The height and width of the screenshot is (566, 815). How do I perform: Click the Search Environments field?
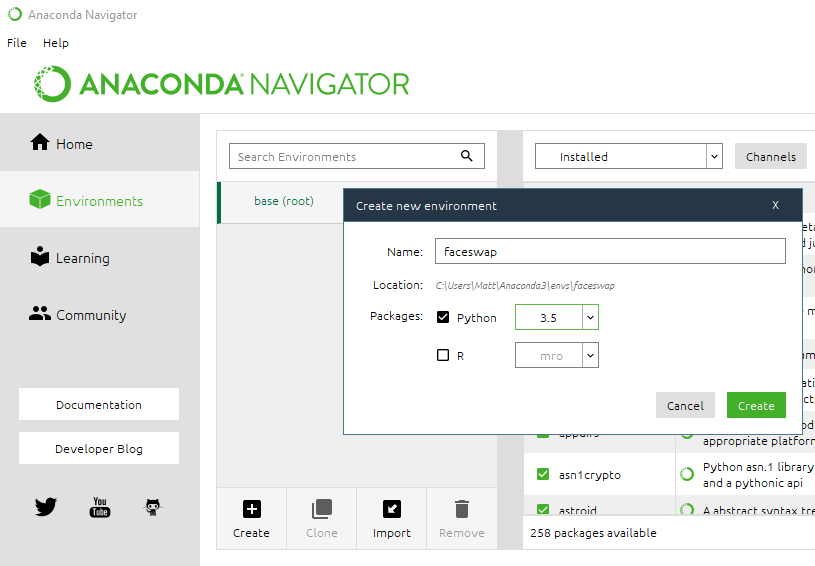click(x=357, y=156)
